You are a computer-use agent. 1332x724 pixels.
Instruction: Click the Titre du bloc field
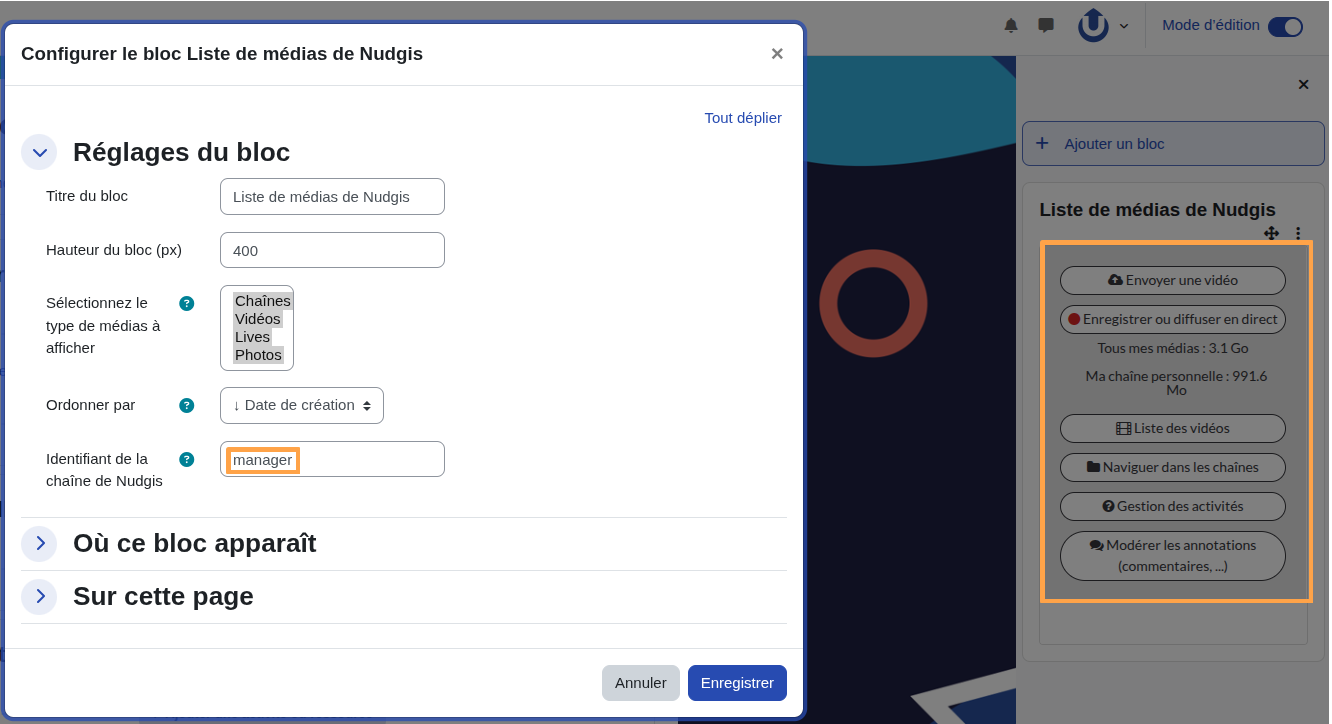tap(332, 197)
